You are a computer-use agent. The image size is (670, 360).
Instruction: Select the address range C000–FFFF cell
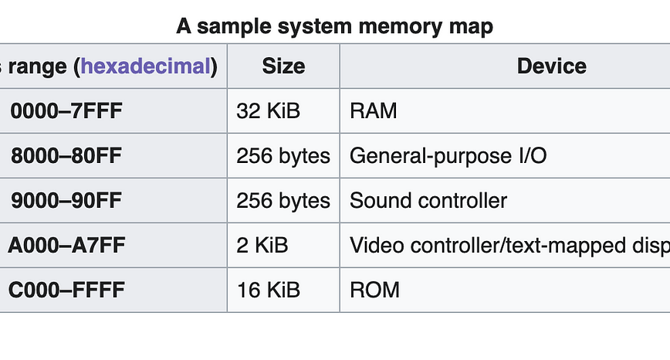pyautogui.click(x=113, y=290)
